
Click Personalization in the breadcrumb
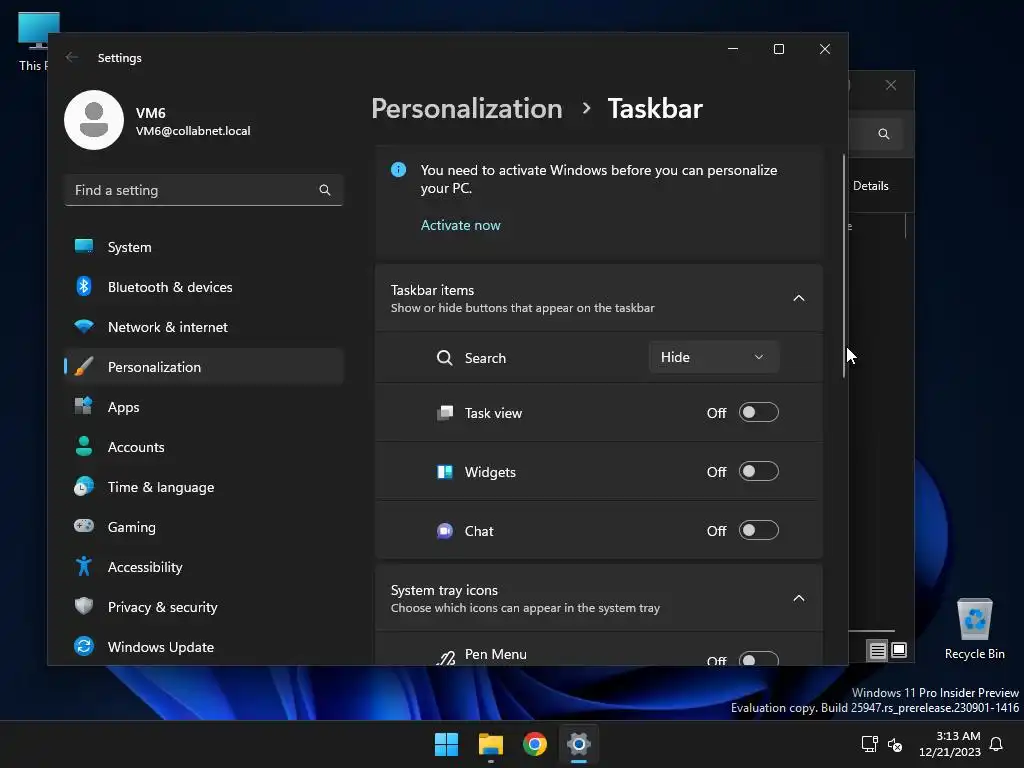click(x=466, y=108)
